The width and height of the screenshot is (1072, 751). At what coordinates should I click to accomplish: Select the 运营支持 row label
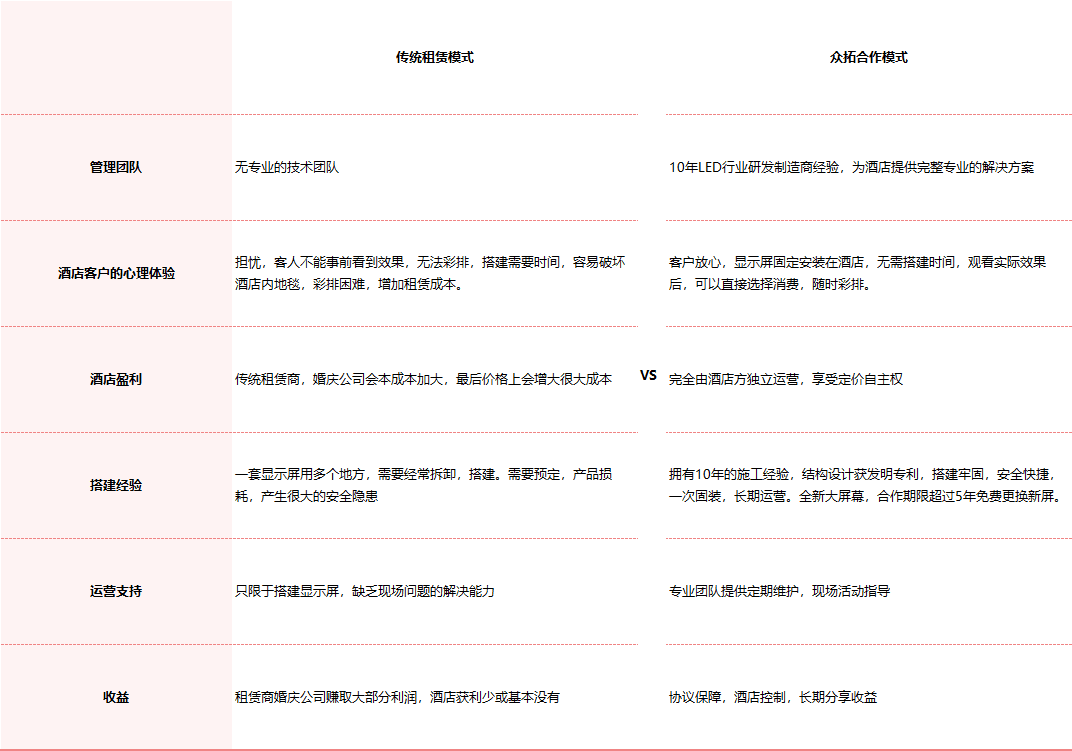(116, 592)
